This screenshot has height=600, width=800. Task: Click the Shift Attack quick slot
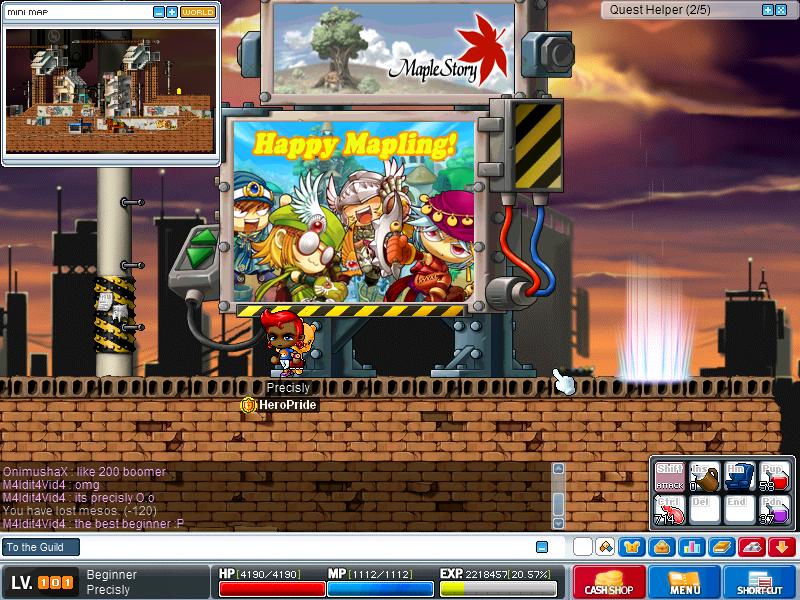pyautogui.click(x=670, y=477)
